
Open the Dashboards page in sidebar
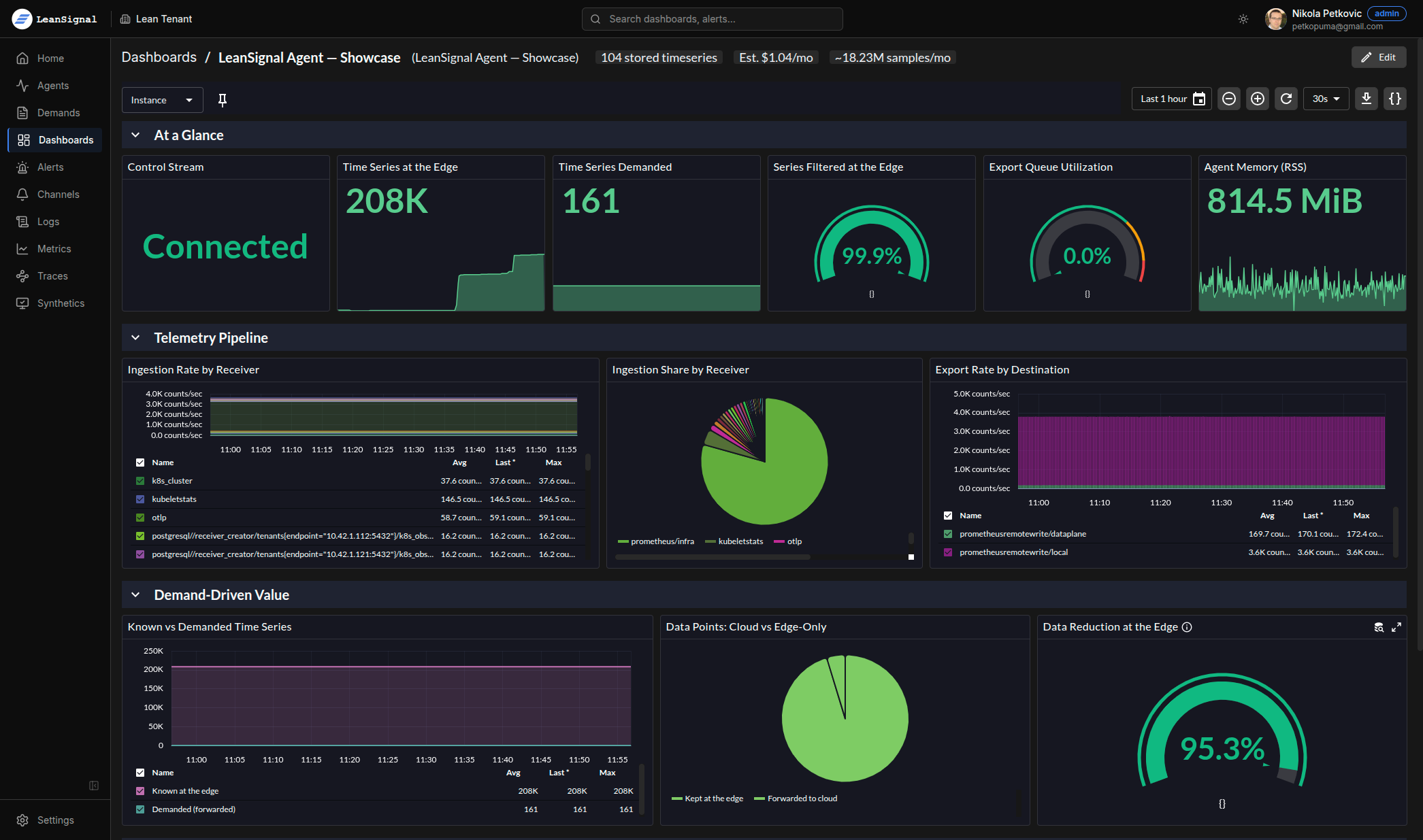(x=55, y=140)
